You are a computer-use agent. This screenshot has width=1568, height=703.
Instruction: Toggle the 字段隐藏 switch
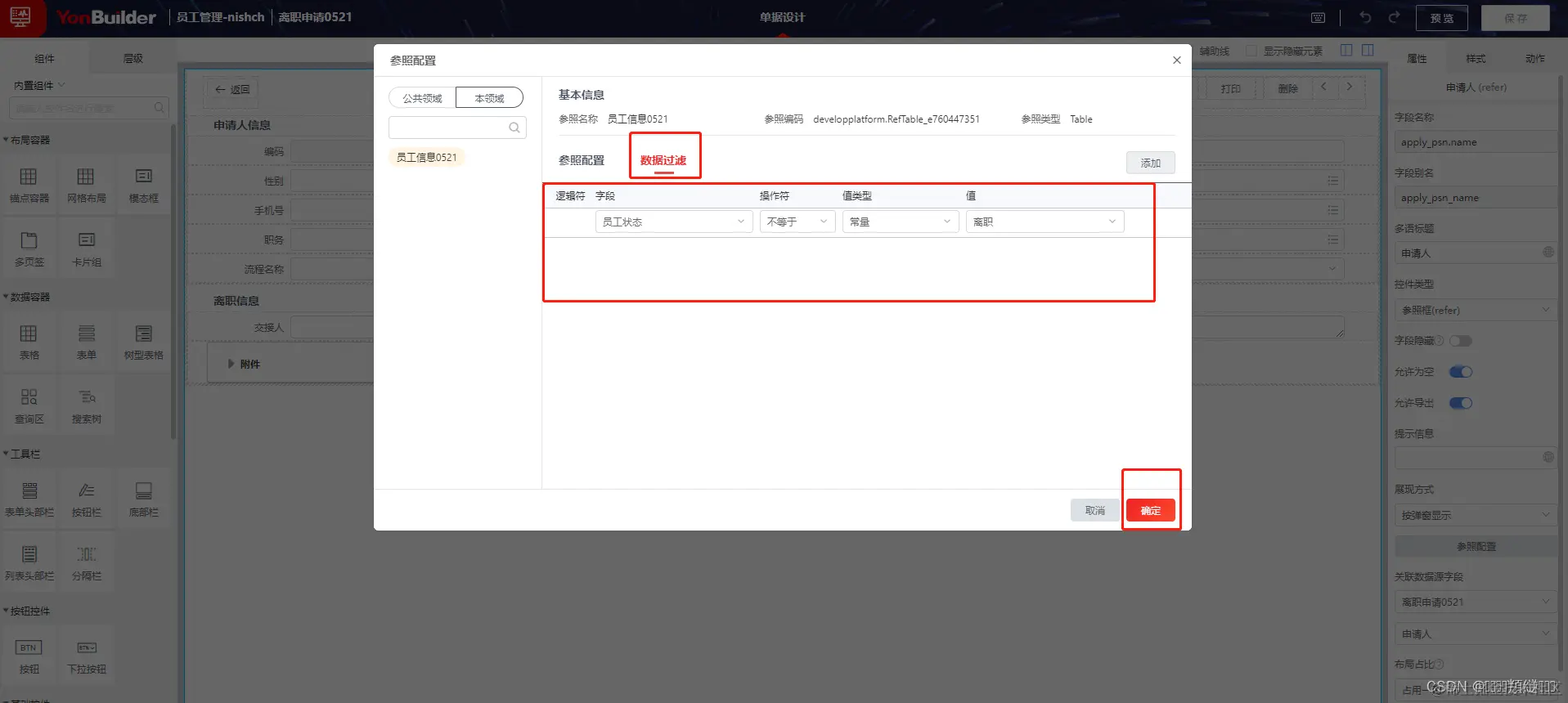(x=1461, y=341)
